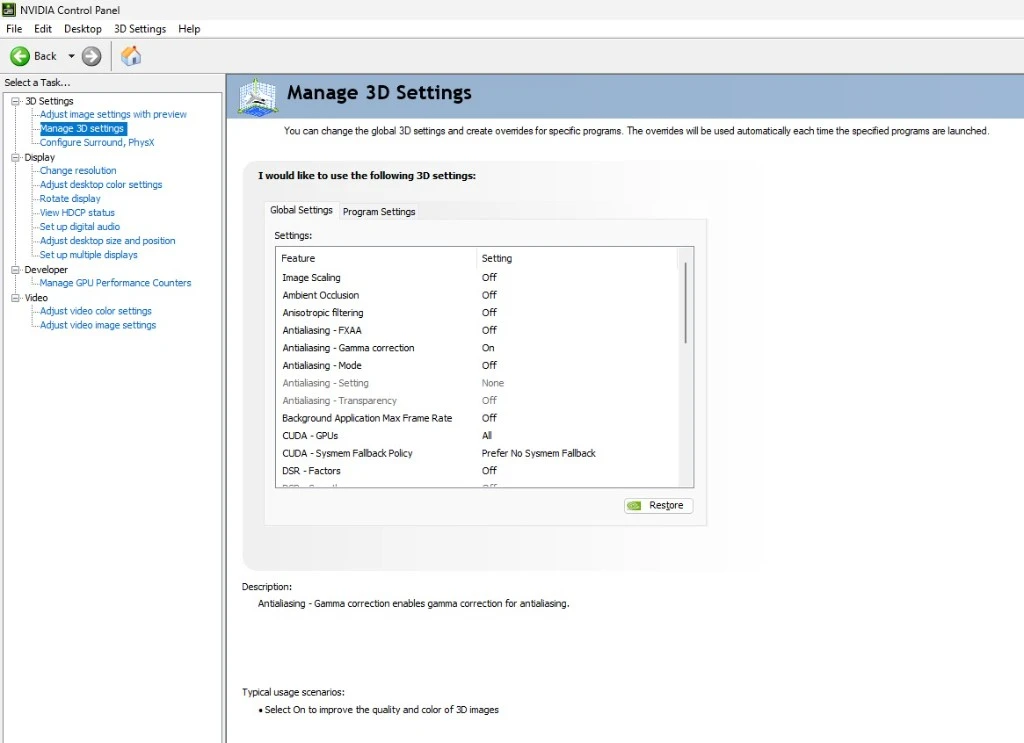This screenshot has width=1024, height=743.
Task: Select Antialiasing - Gamma correction row
Action: [477, 348]
